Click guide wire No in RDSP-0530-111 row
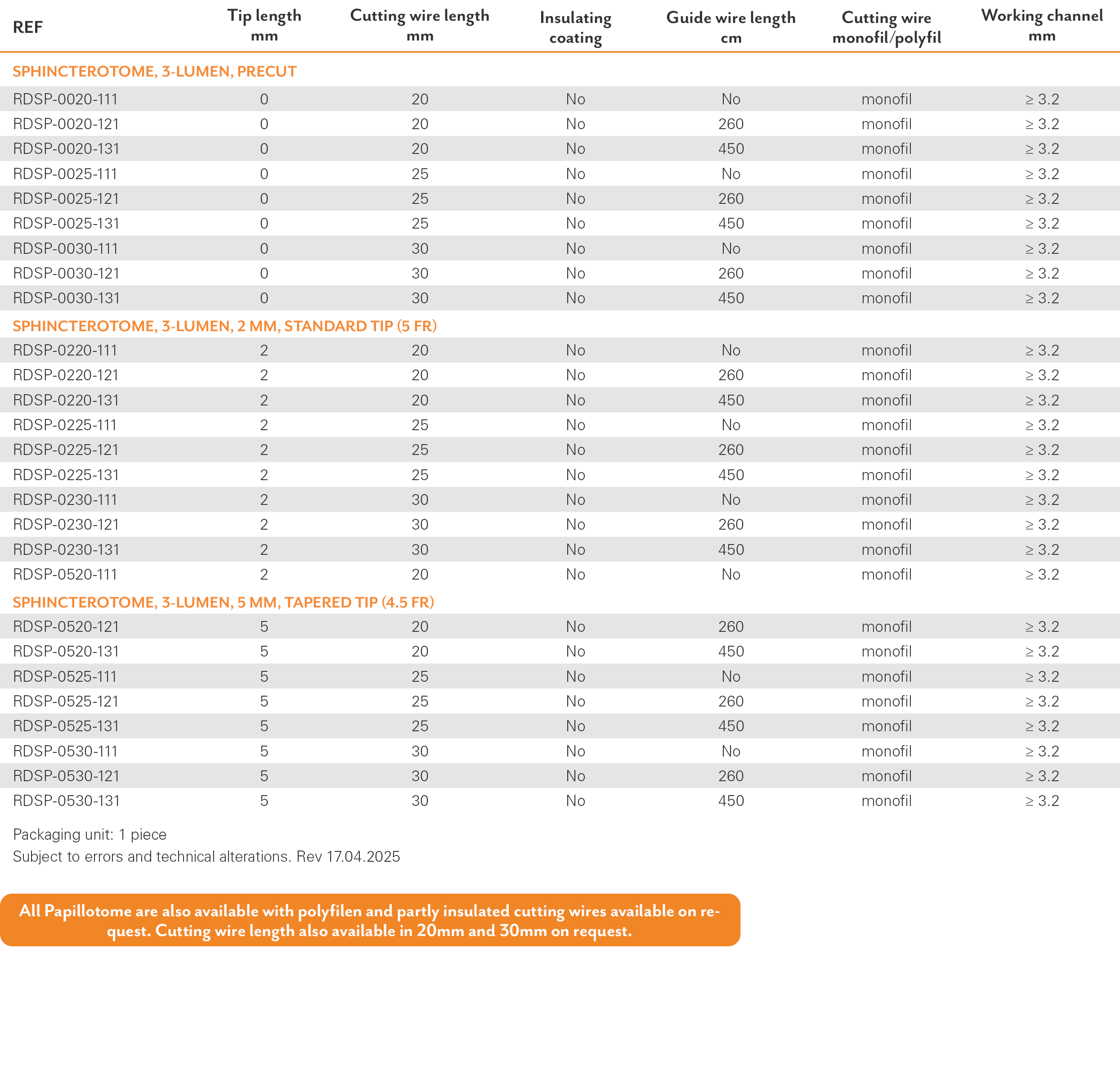1120x1080 pixels. (x=731, y=751)
